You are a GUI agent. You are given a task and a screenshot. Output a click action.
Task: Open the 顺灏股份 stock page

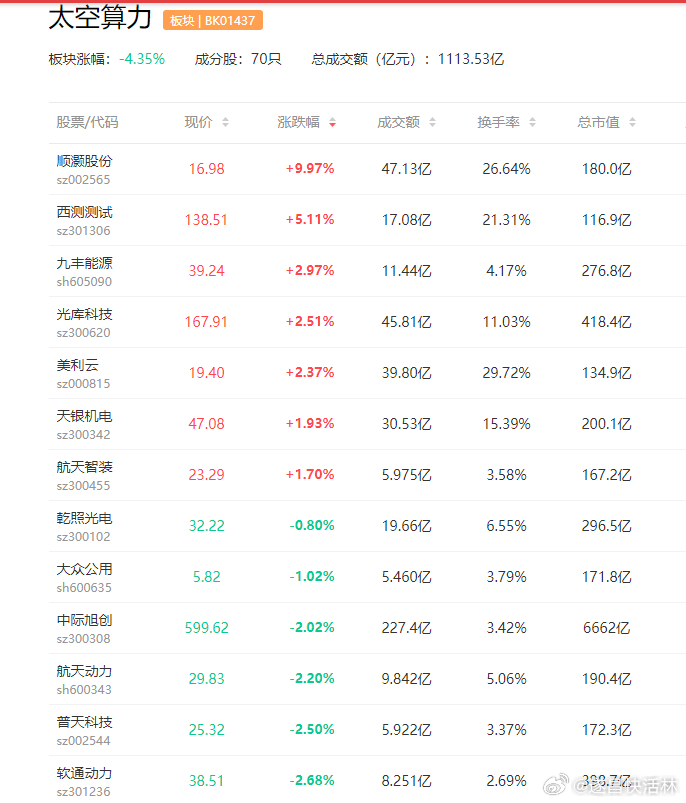pos(84,161)
